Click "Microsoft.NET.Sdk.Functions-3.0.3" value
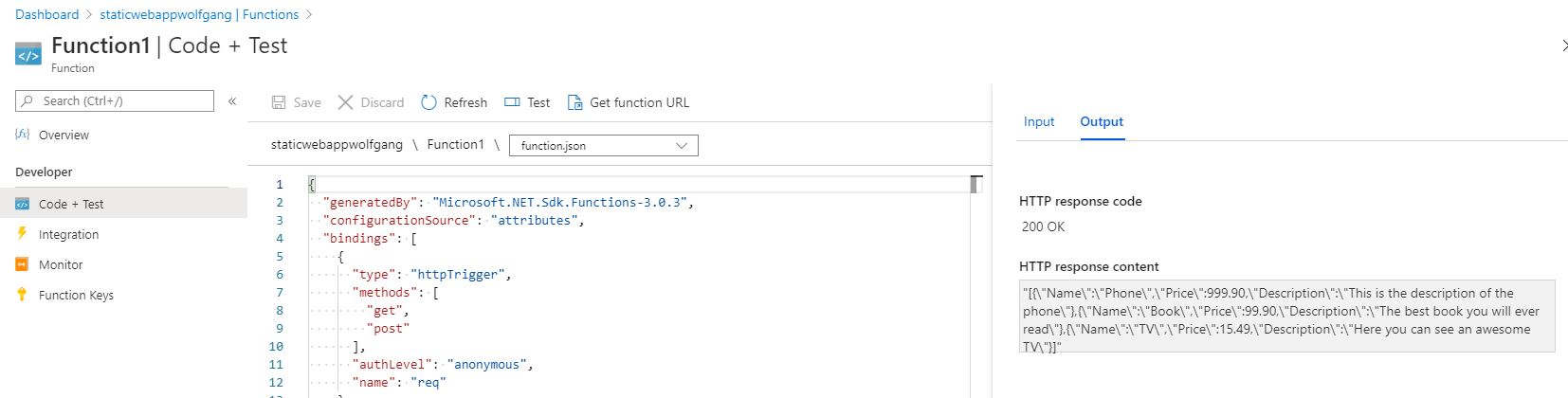The image size is (1568, 398). 559,203
